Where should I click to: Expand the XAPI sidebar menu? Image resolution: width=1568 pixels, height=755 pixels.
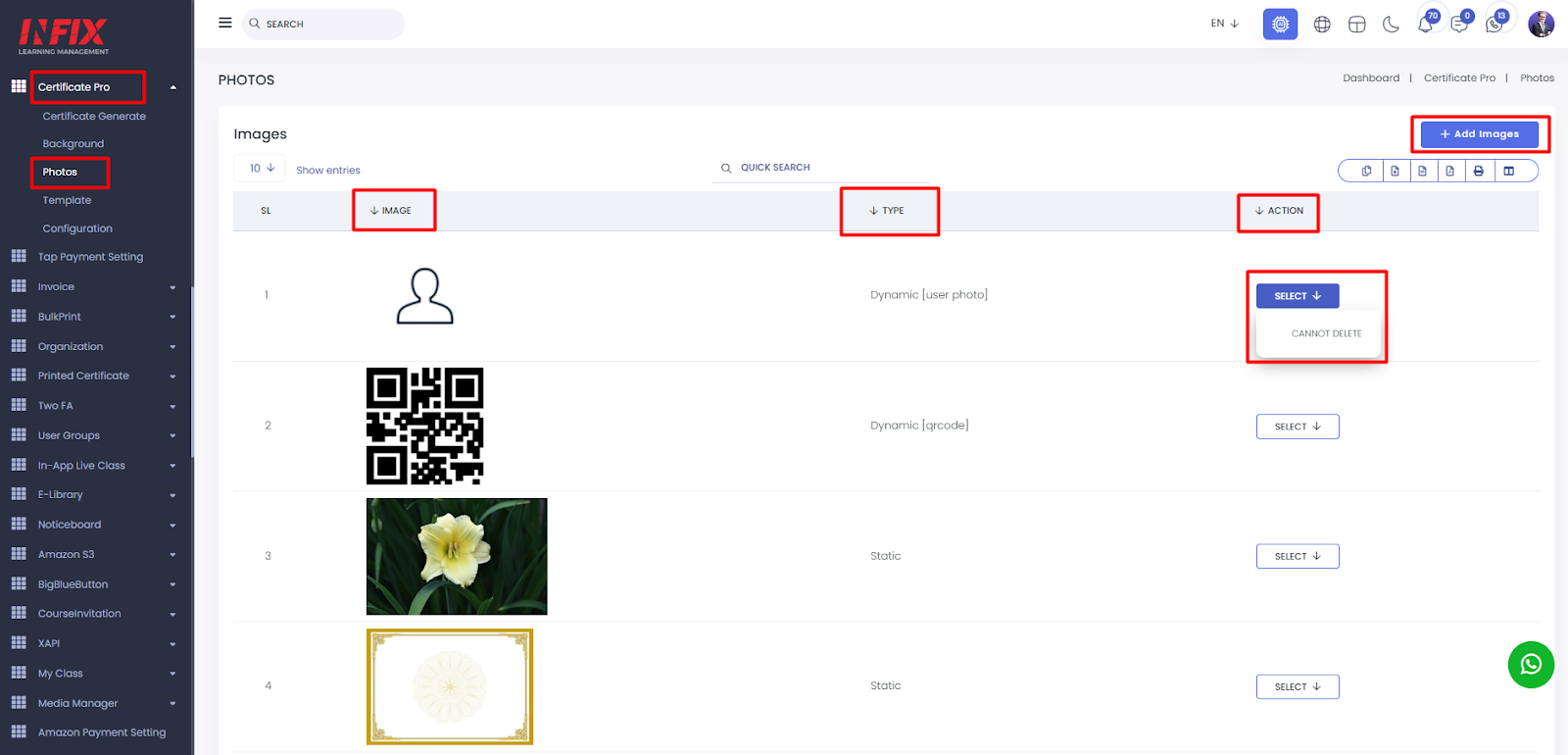(x=172, y=644)
